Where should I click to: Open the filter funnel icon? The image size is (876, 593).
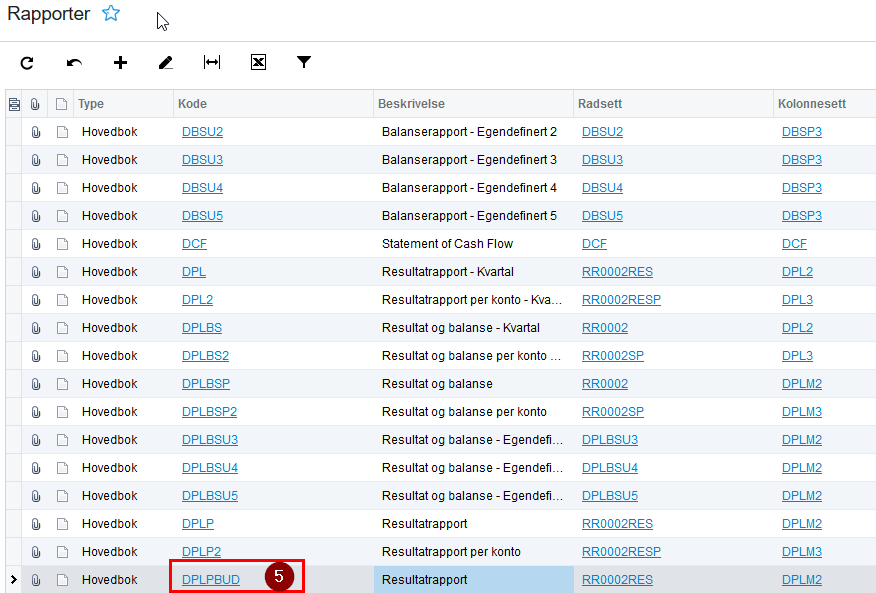[x=304, y=62]
